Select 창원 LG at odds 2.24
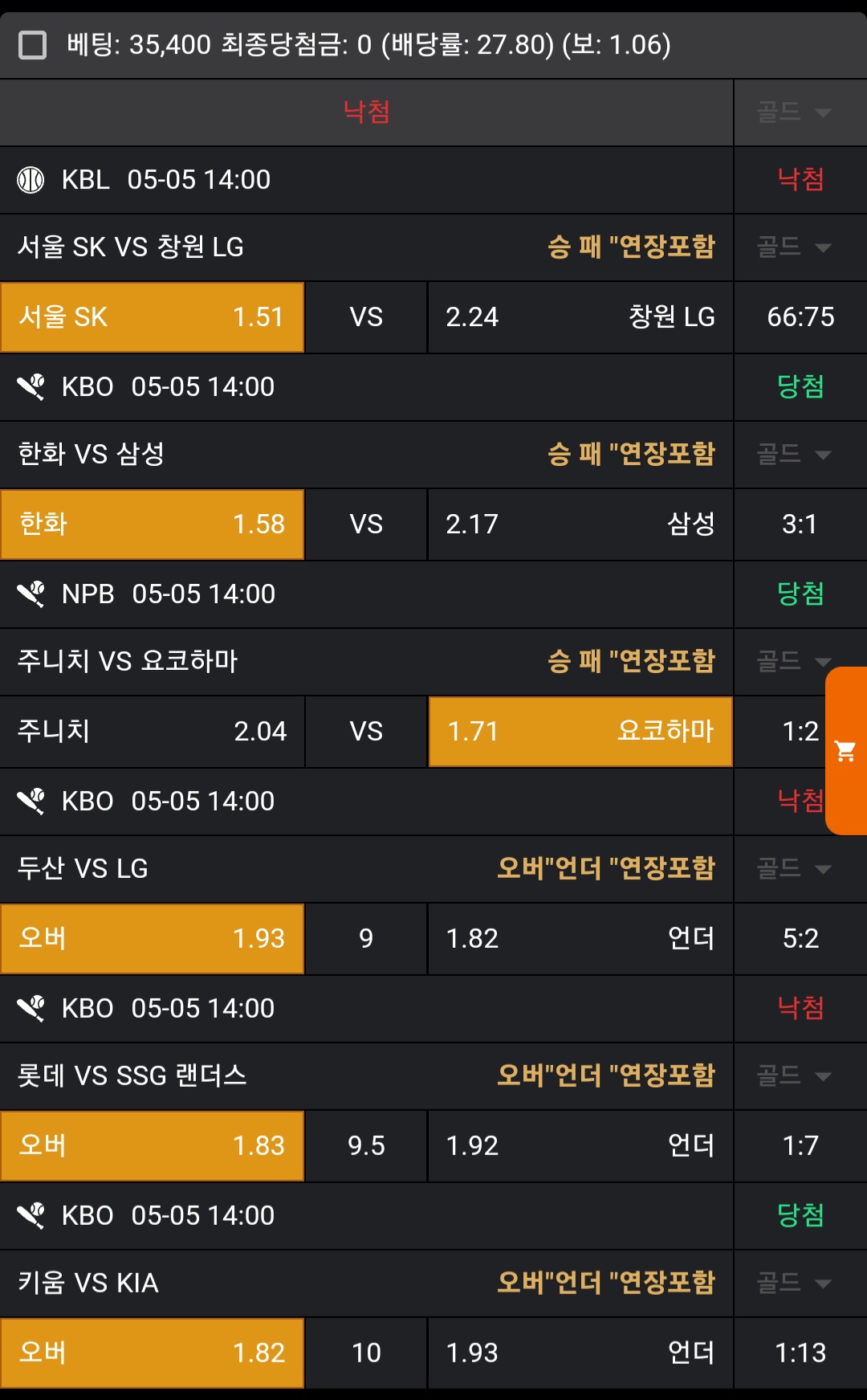This screenshot has height=1400, width=867. (580, 317)
